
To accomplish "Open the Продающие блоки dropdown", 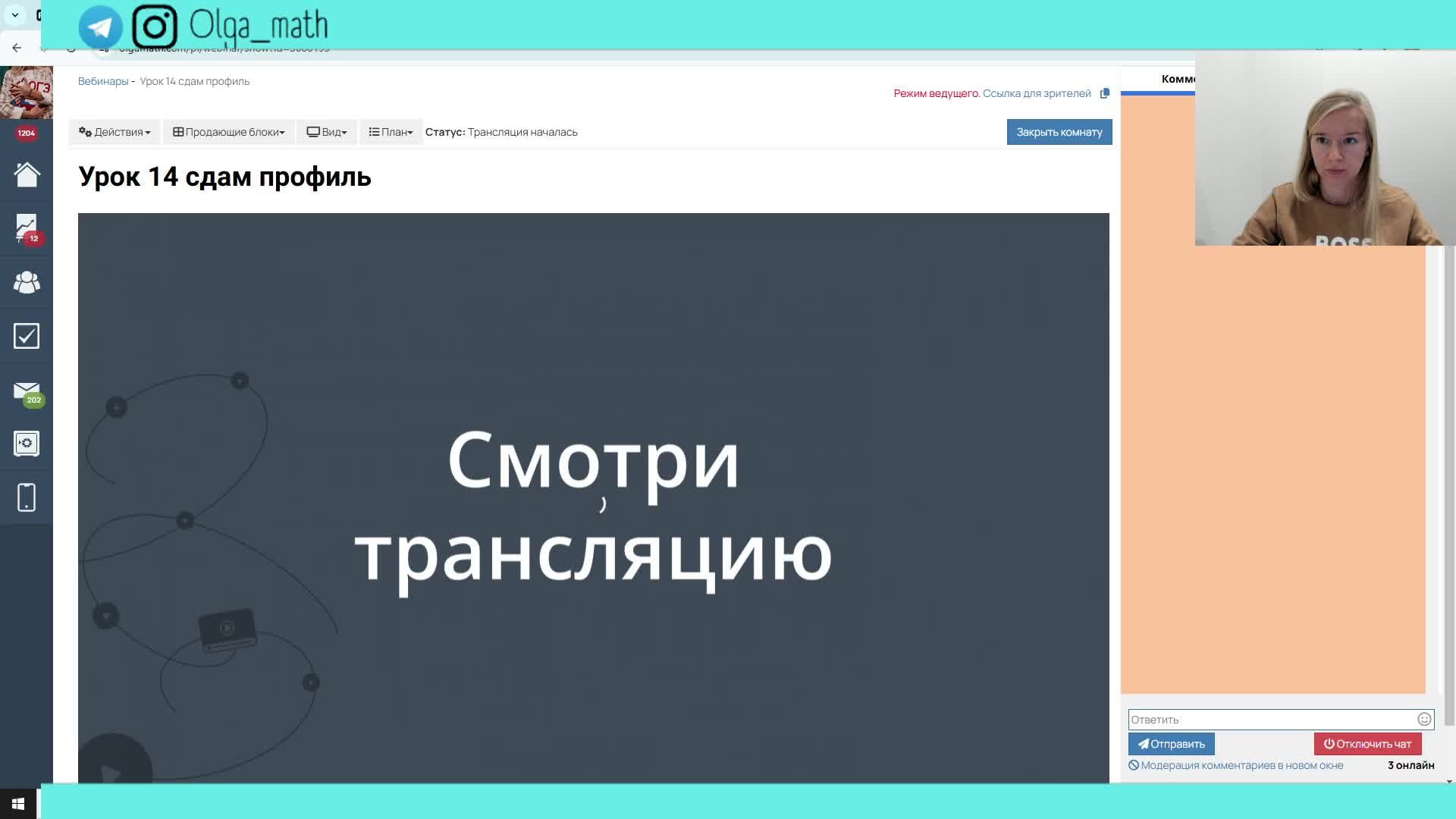I will 228,132.
